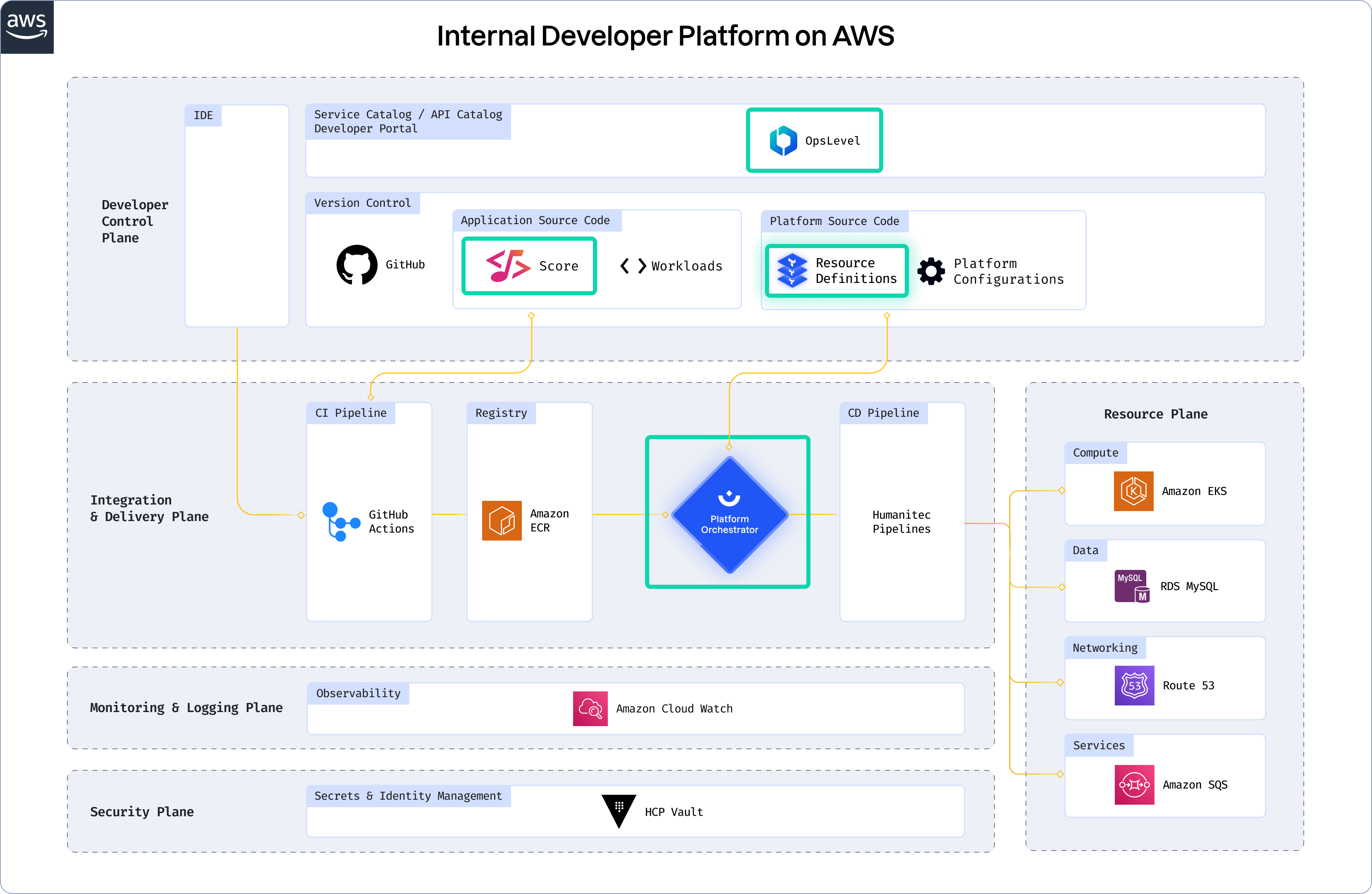
Task: Click the GitHub octocat icon
Action: tap(357, 265)
